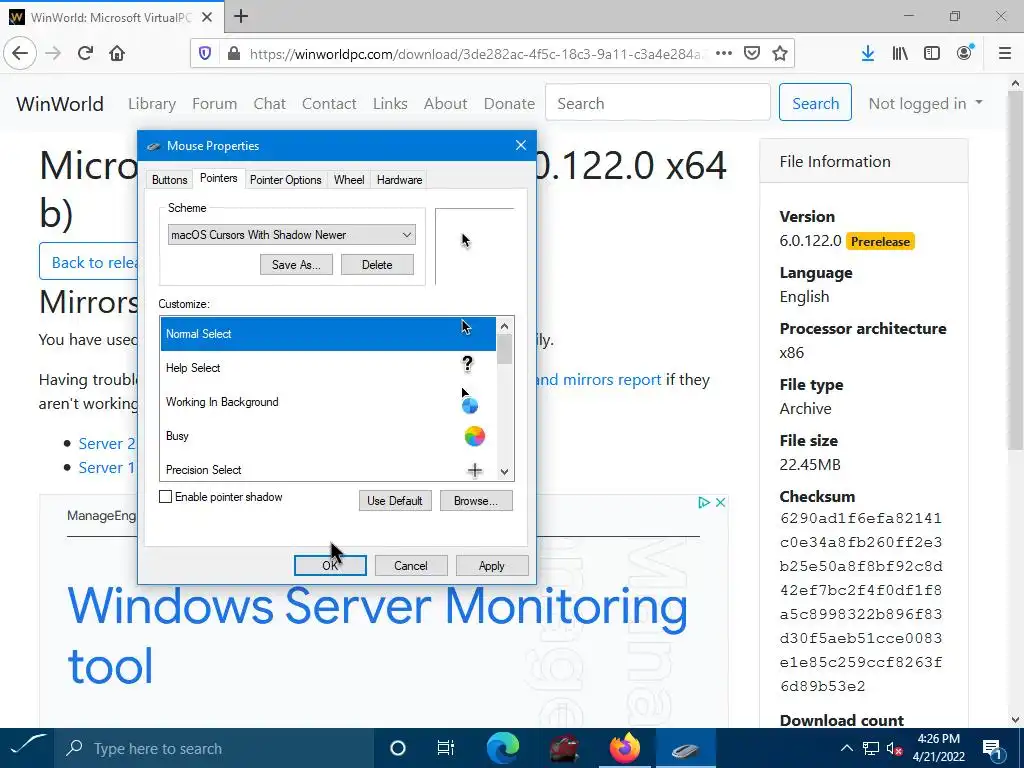Open Chat in WinWorld navigation
This screenshot has height=768, width=1024.
click(270, 103)
